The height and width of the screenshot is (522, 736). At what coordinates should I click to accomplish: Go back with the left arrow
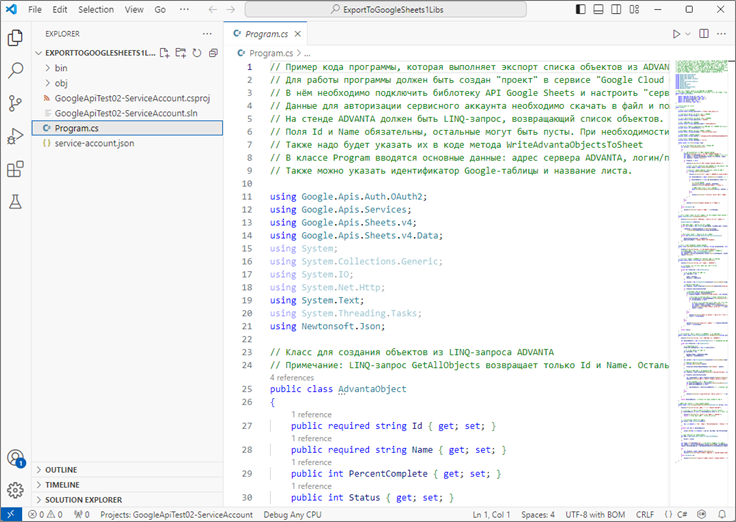pos(213,9)
